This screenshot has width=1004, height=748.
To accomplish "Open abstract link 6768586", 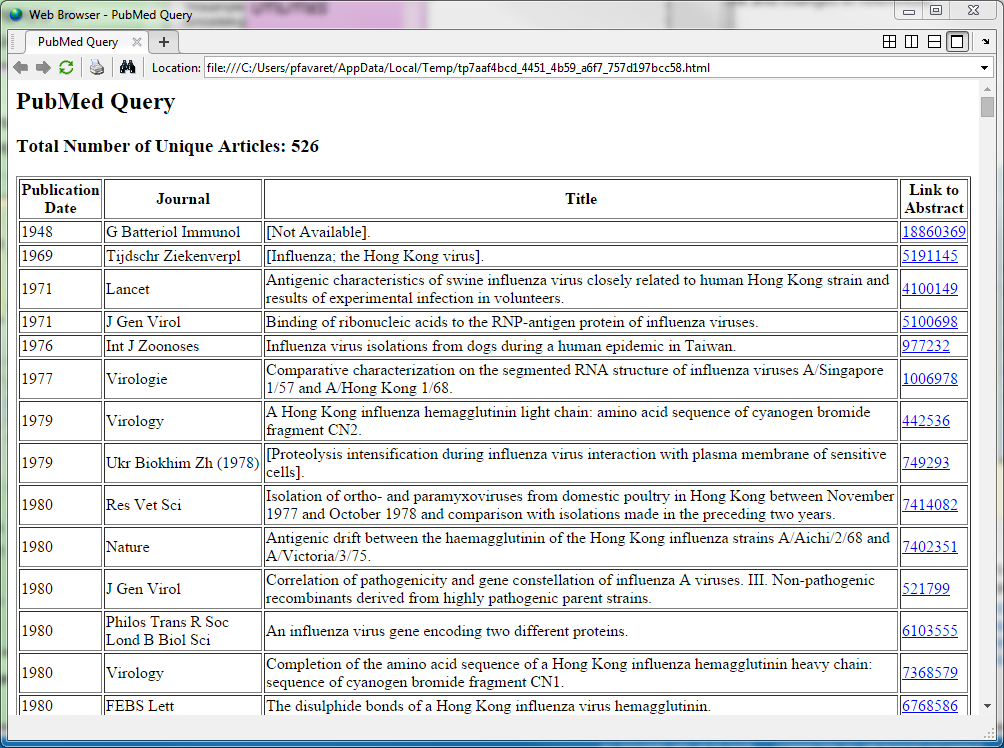I will [930, 706].
